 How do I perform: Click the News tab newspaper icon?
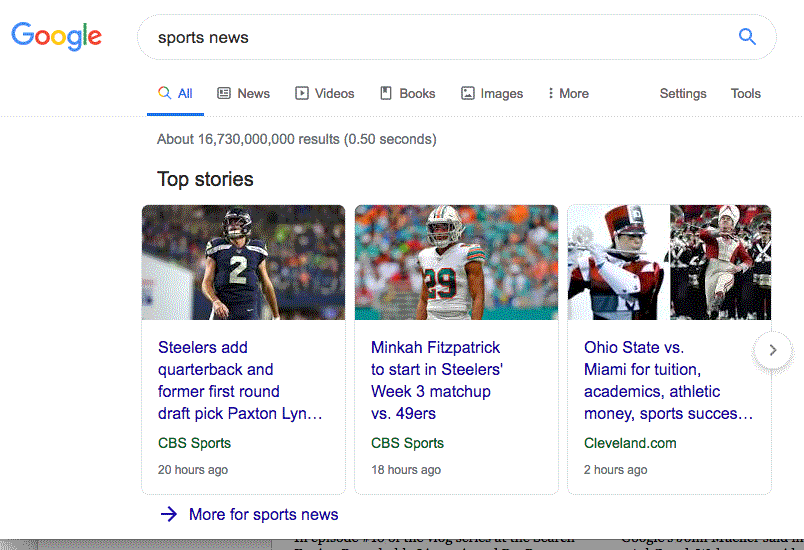[x=224, y=93]
